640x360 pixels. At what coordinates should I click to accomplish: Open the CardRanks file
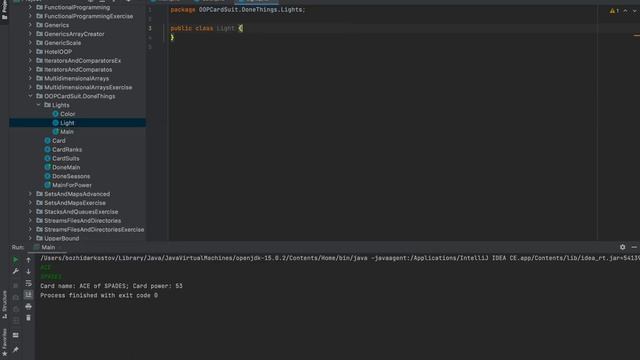pos(67,150)
